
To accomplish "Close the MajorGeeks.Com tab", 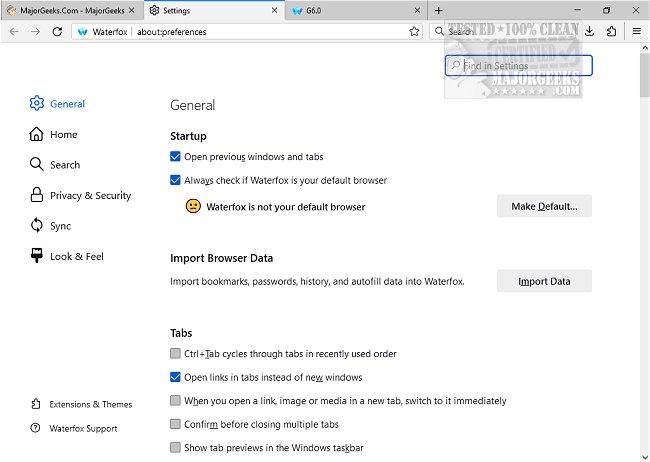I will coord(131,10).
